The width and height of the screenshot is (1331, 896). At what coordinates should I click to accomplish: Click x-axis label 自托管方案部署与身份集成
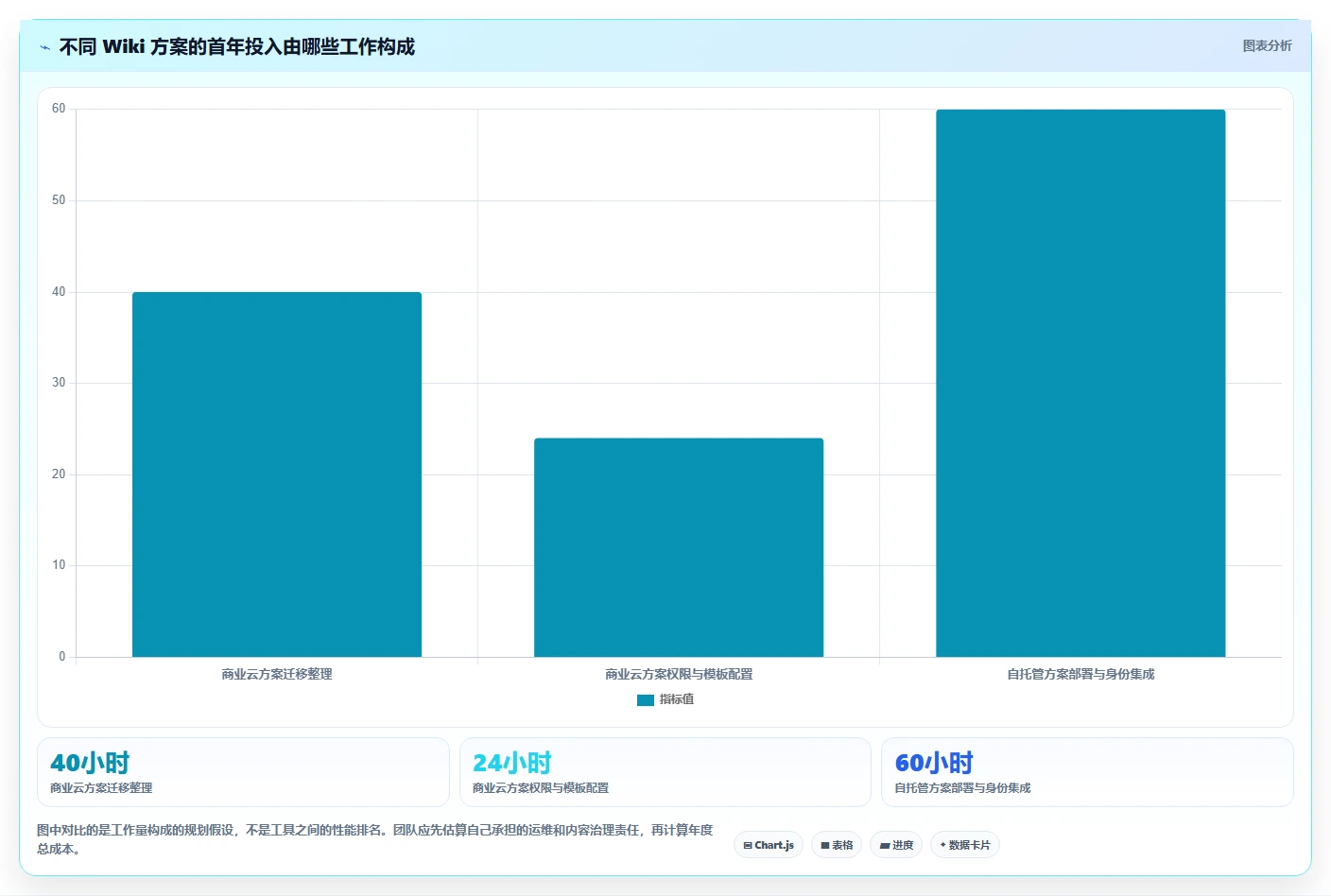pos(1080,674)
